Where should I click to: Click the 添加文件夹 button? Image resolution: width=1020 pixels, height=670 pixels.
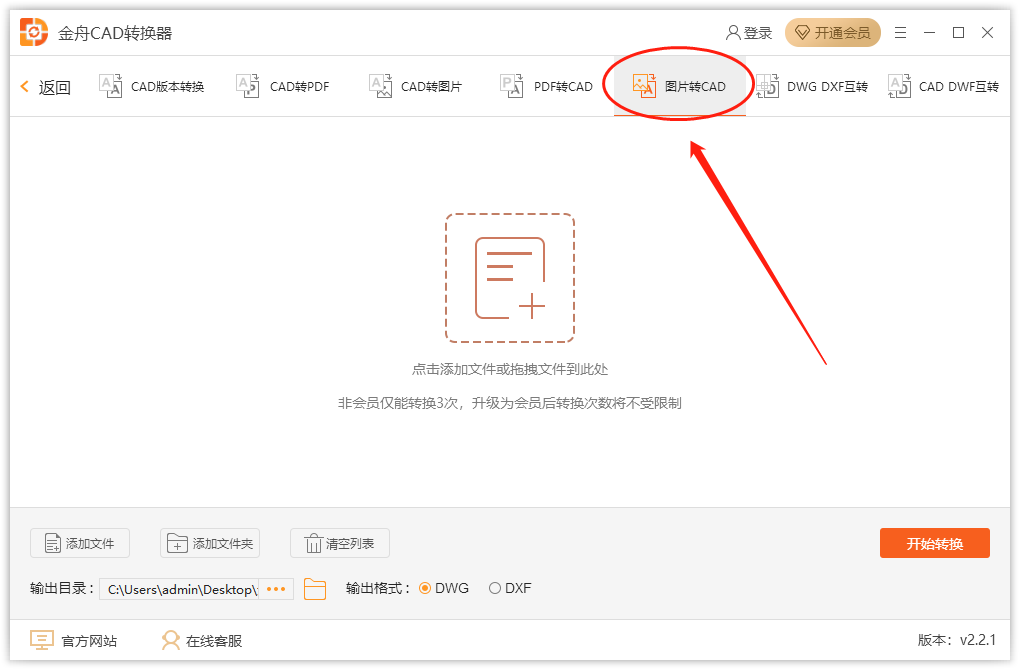(210, 543)
